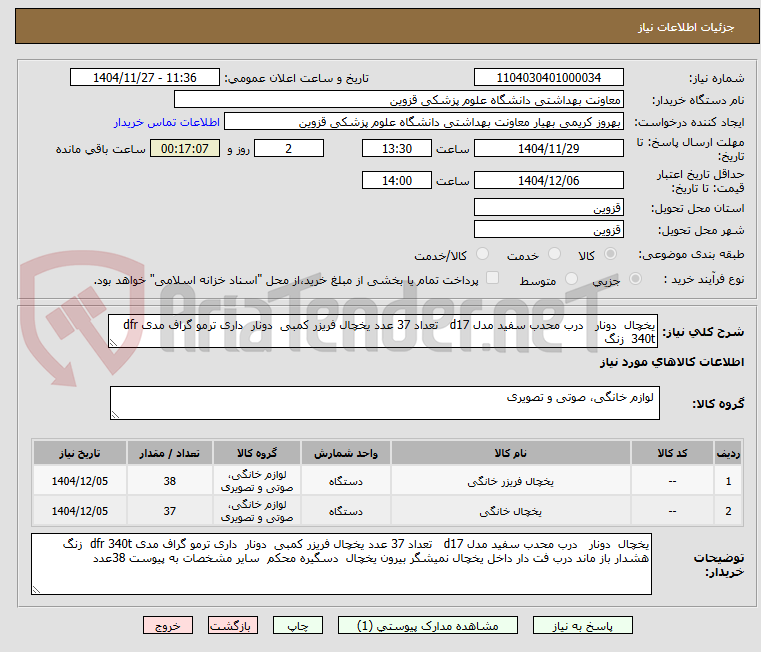Click the 'ساعت باقی مانده' label
The height and width of the screenshot is (652, 761).
tap(100, 149)
